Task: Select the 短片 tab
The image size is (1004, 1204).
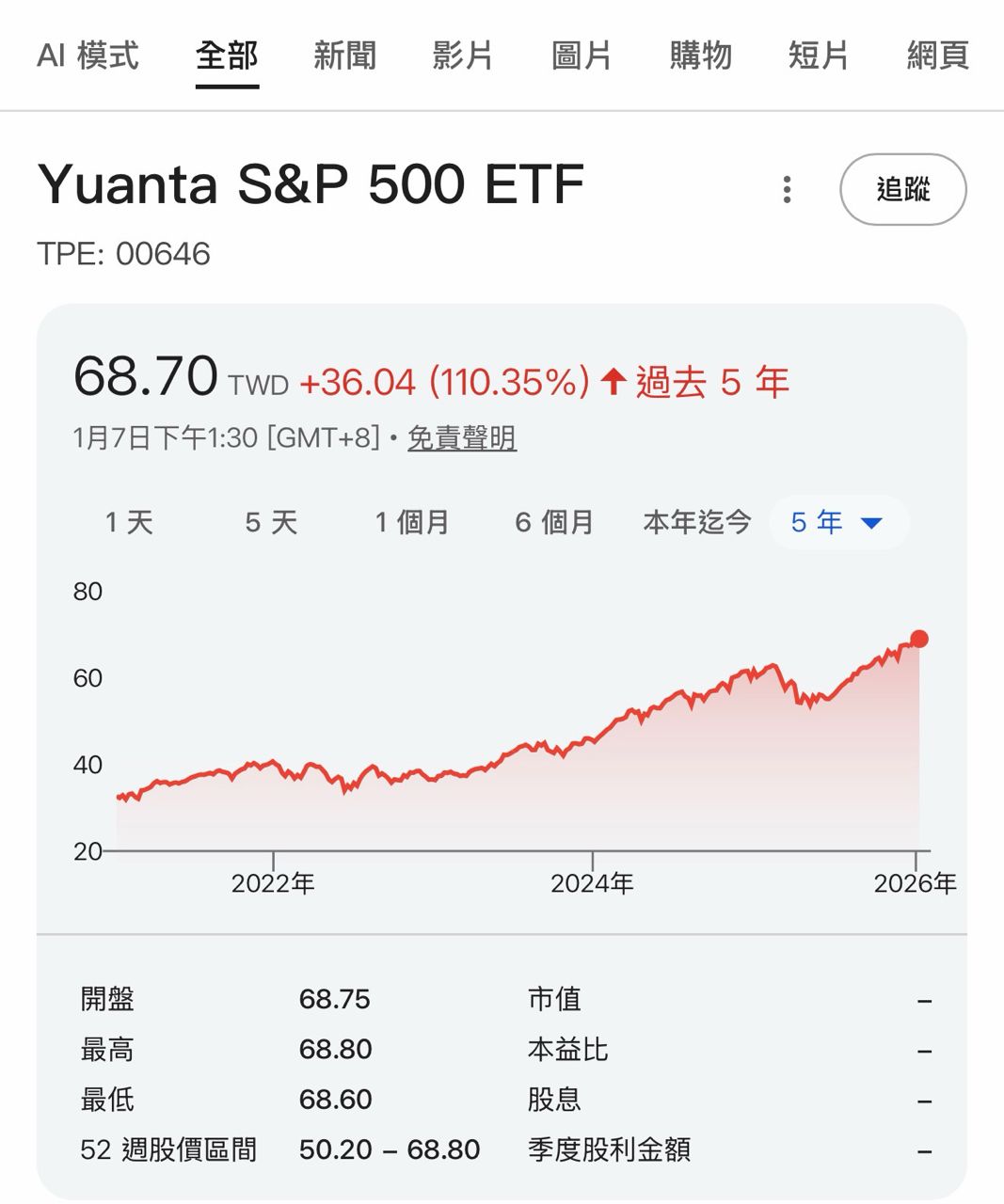Action: 819,55
